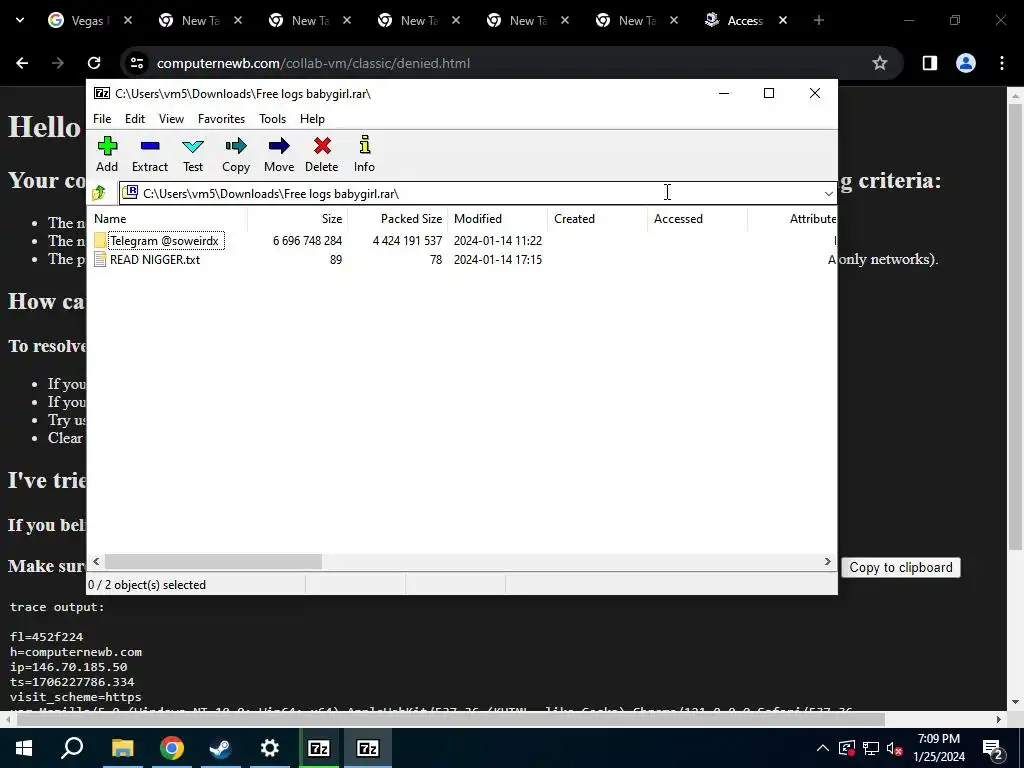Open the clock showing 7:09 PM
The image size is (1024, 768).
[939, 748]
